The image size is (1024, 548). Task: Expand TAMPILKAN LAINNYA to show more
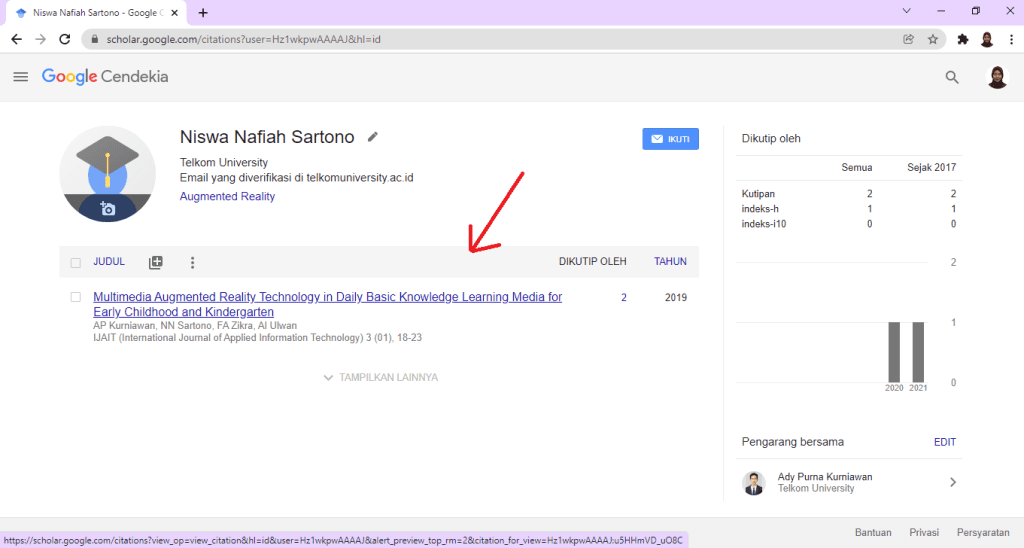(x=380, y=377)
